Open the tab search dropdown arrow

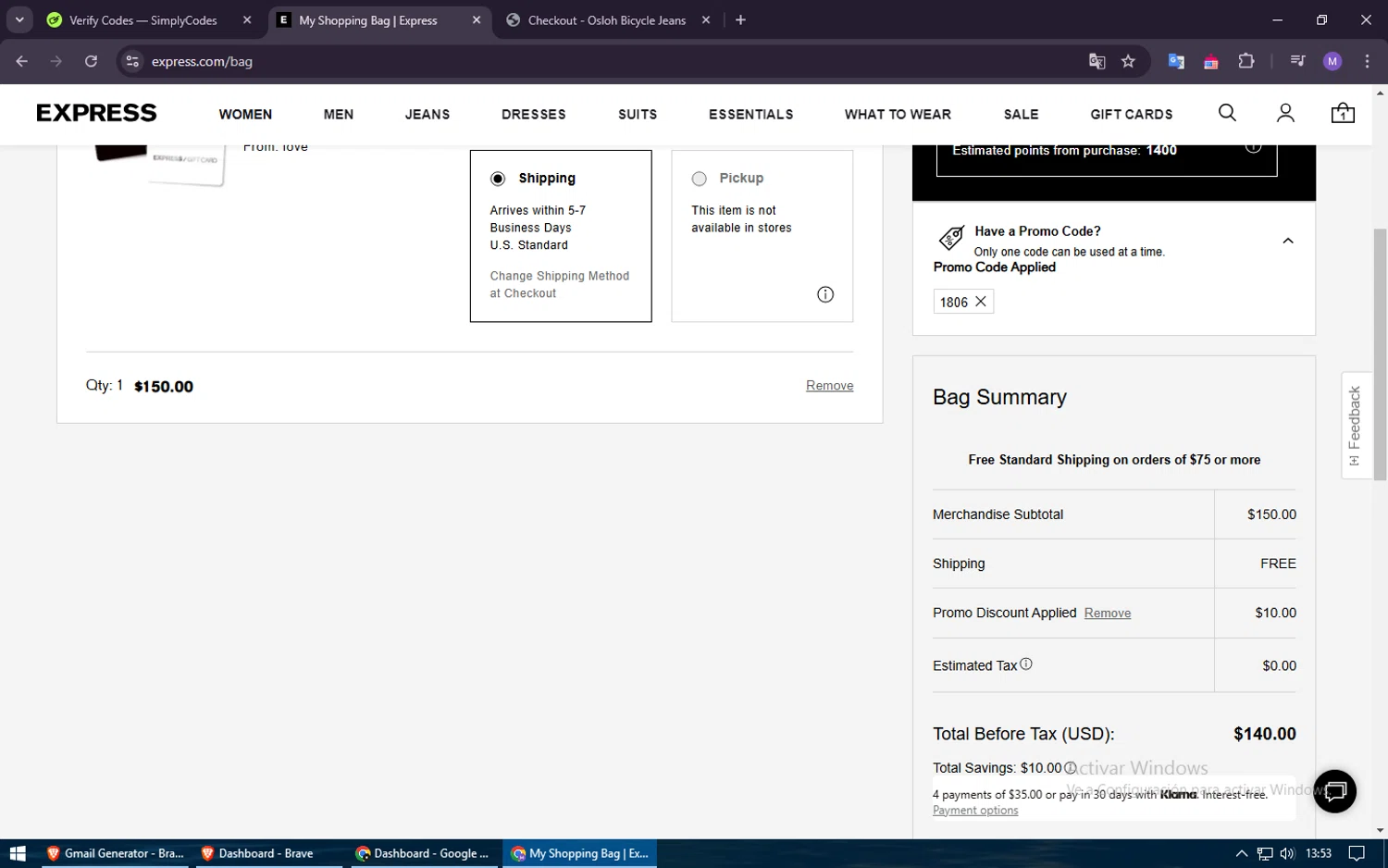pos(19,19)
